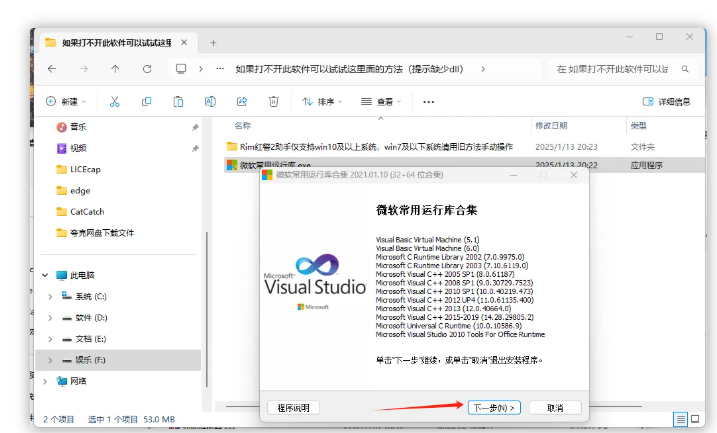Click the Forward arrow in File Explorer
Image resolution: width=717 pixels, height=433 pixels.
[84, 69]
